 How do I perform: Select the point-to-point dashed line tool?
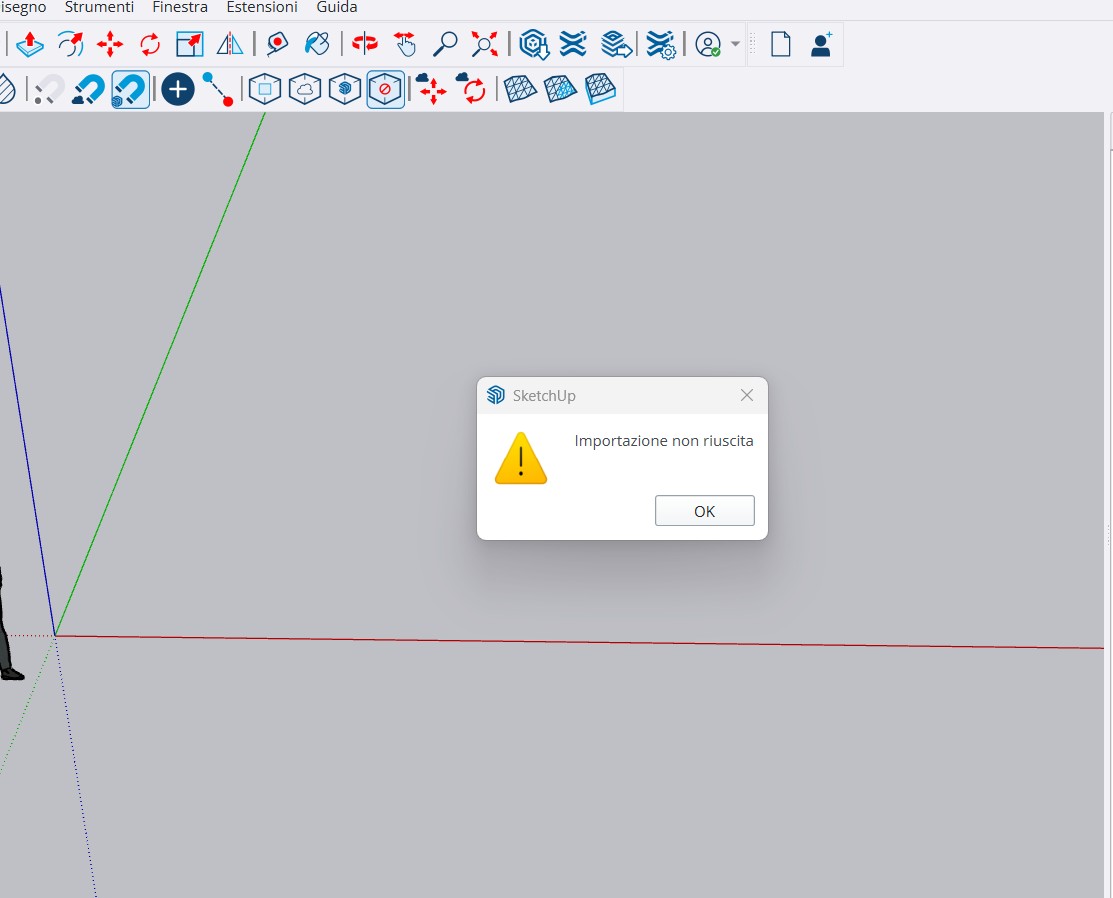tap(217, 89)
